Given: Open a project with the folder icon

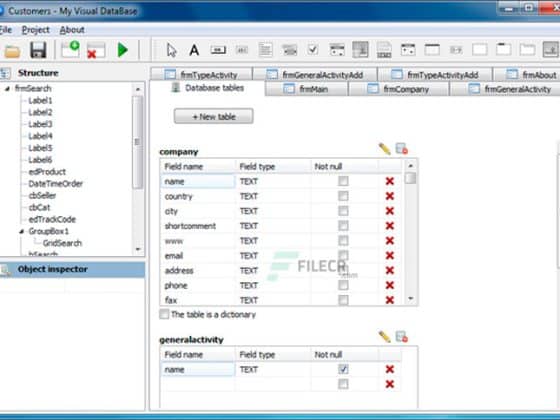Looking at the screenshot, I should point(12,51).
